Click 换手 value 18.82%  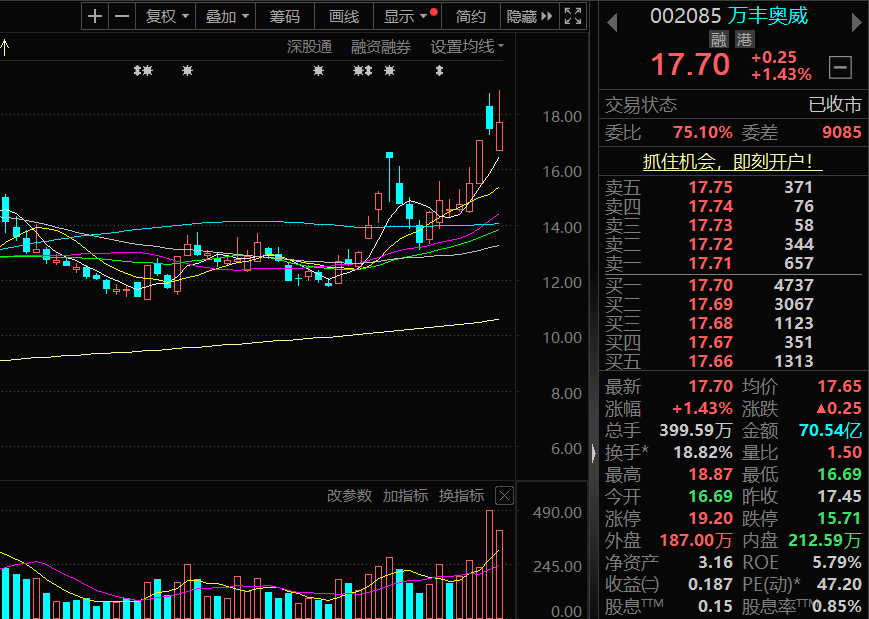pyautogui.click(x=703, y=452)
